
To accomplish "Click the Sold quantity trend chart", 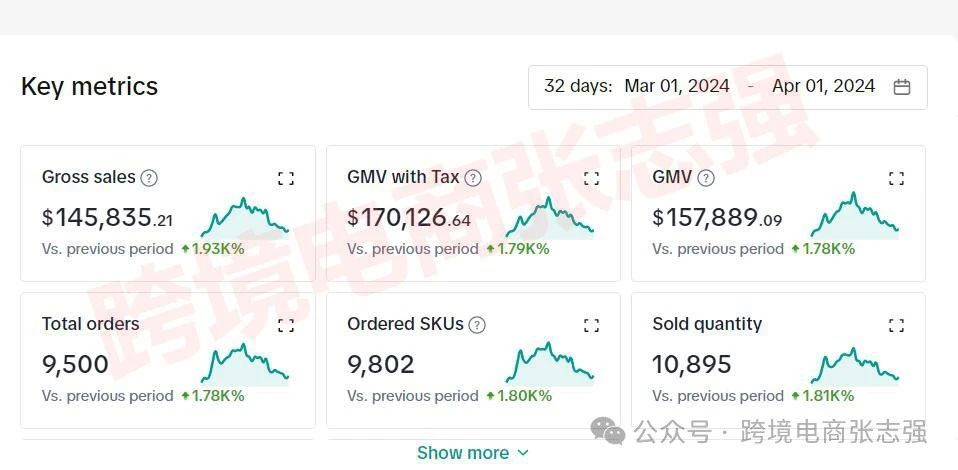I will 854,364.
